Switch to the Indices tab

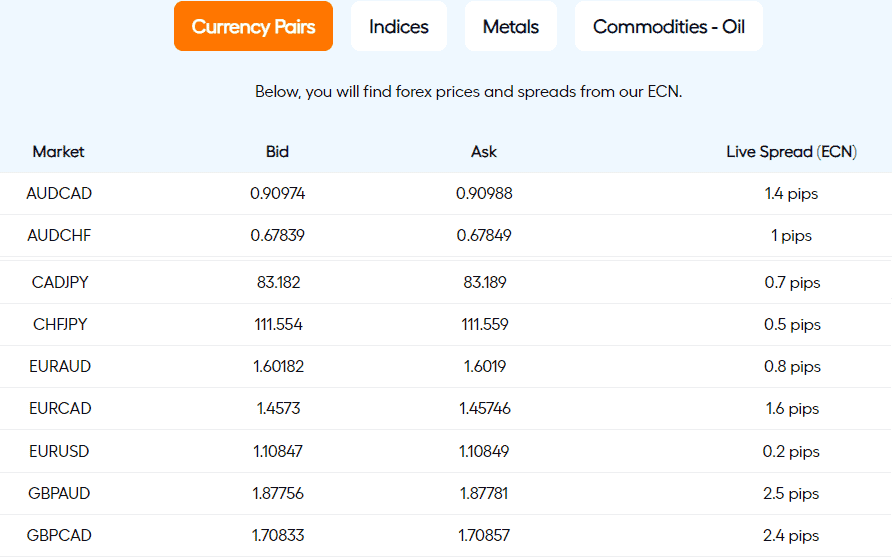pos(399,26)
